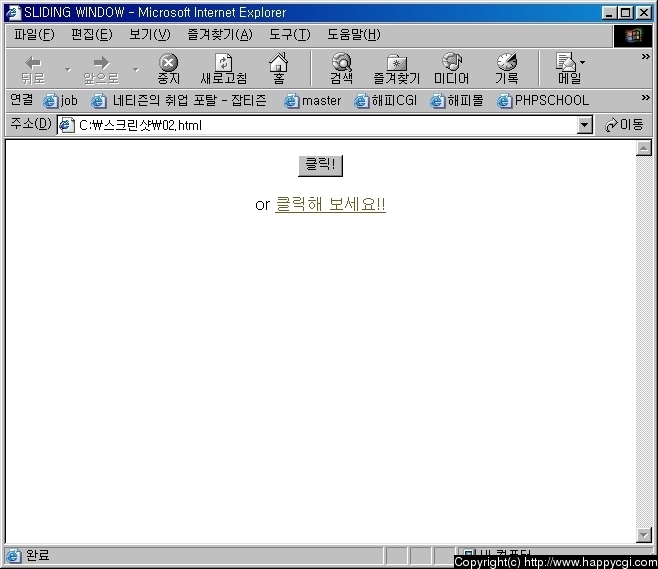This screenshot has height=569, width=658.
Task: Open the 도구(T) menu
Action: click(290, 34)
